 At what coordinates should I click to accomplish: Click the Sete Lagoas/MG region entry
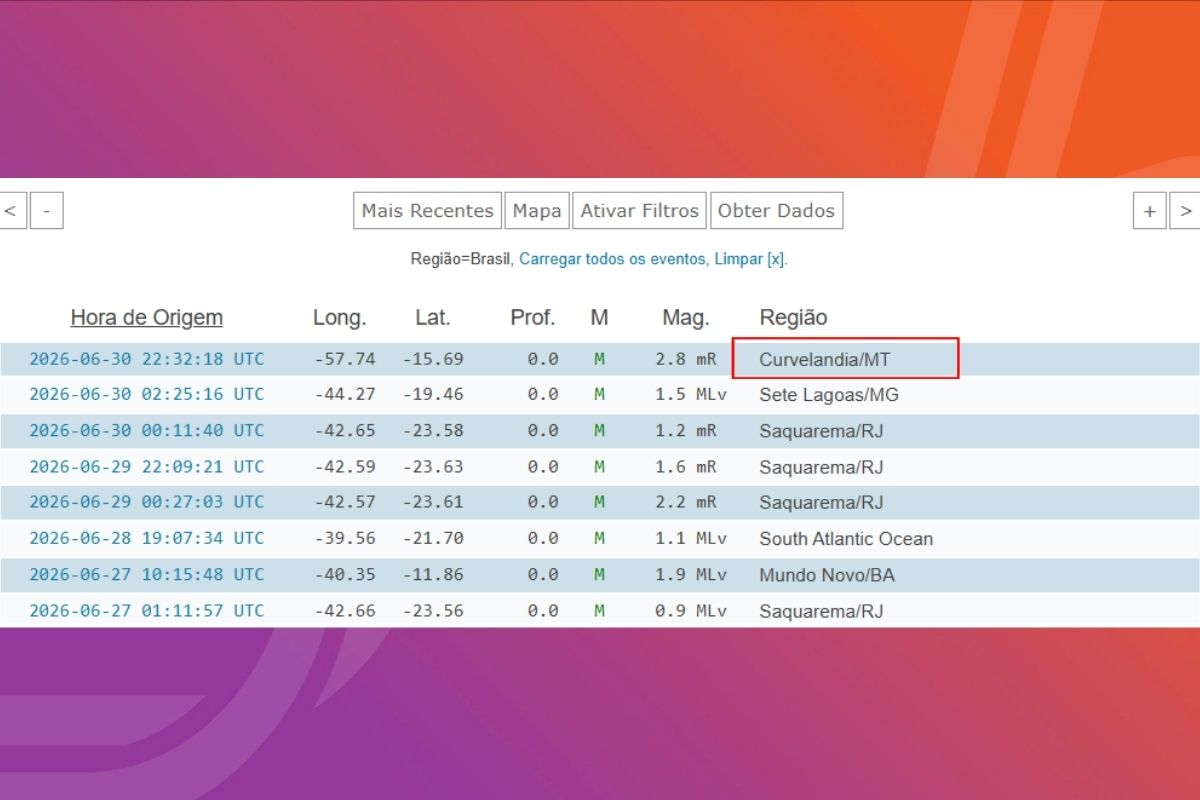click(x=829, y=395)
